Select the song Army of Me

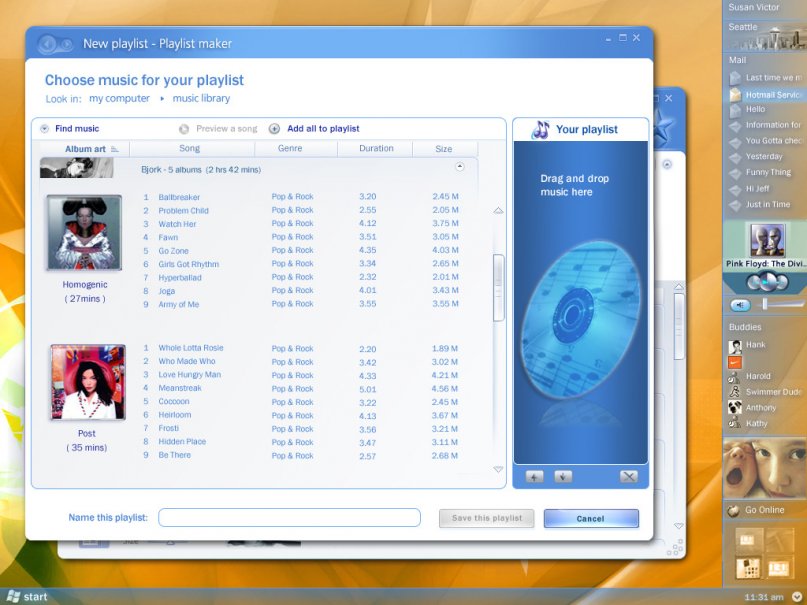[179, 304]
